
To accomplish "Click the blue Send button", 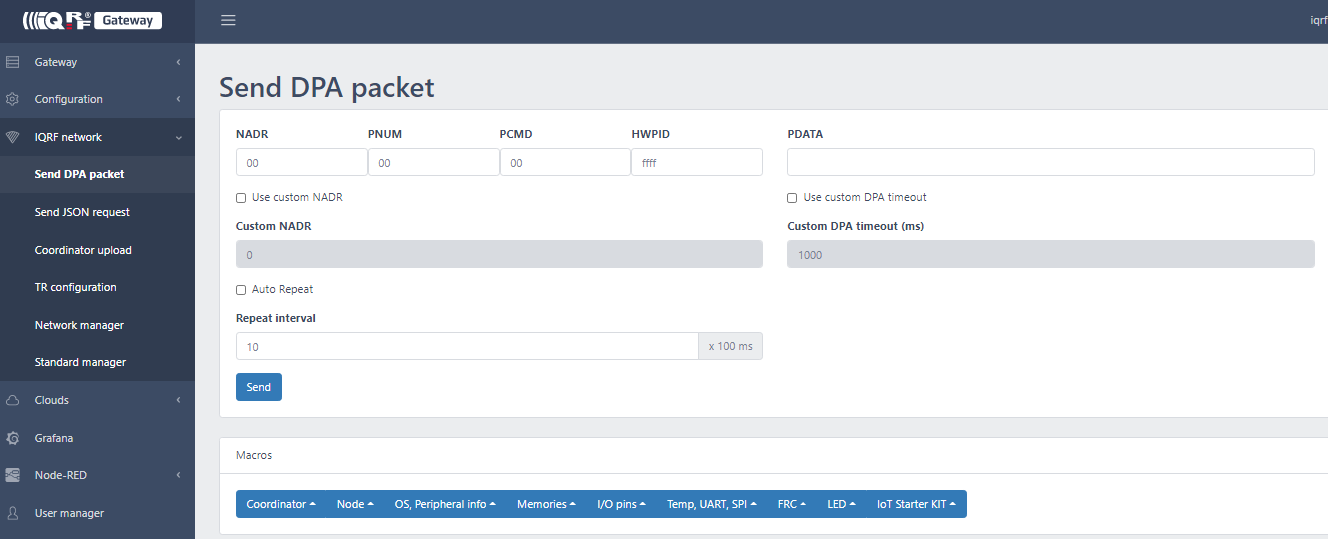I will pos(259,387).
